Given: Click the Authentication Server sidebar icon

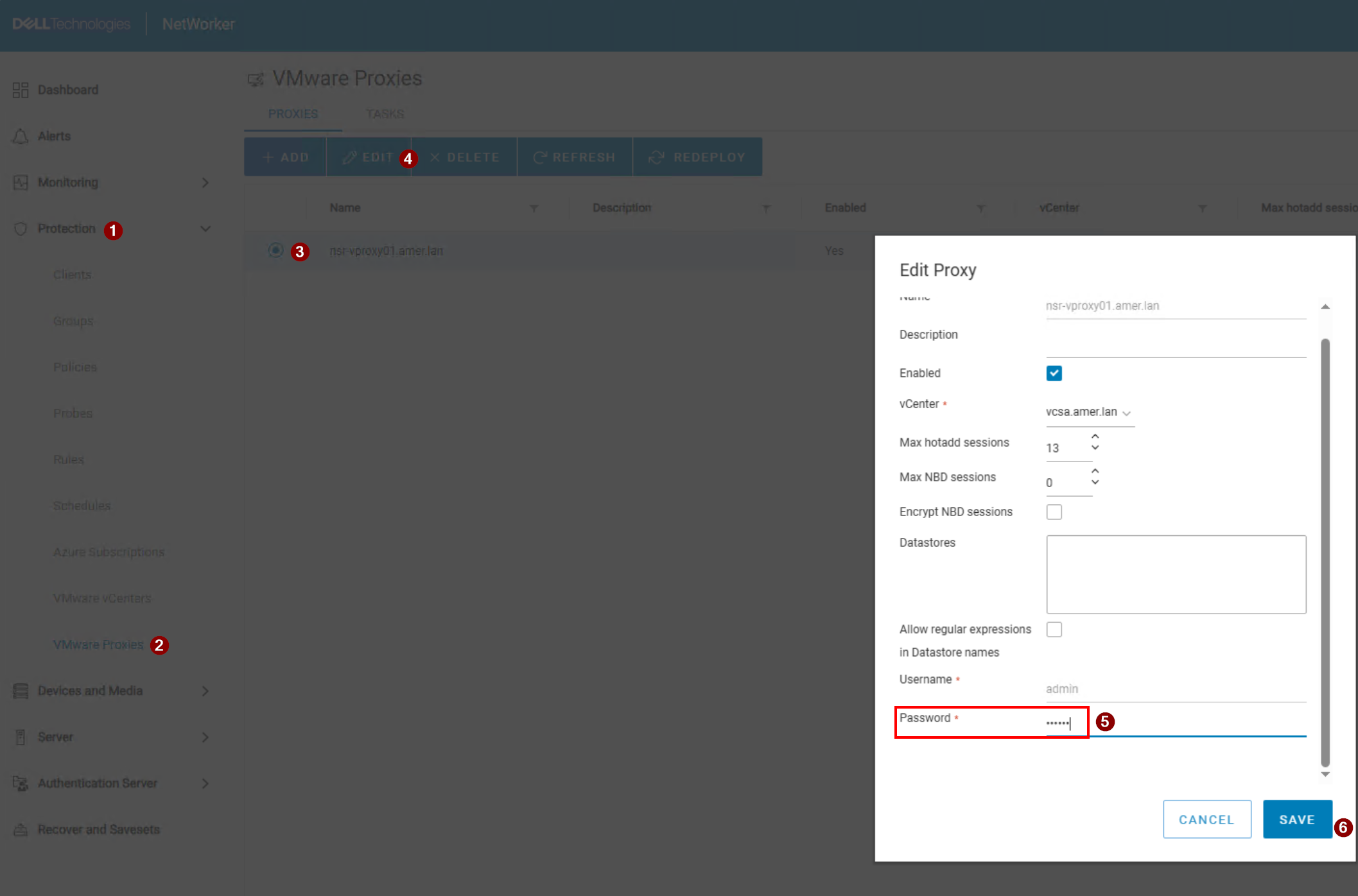Looking at the screenshot, I should pos(20,783).
